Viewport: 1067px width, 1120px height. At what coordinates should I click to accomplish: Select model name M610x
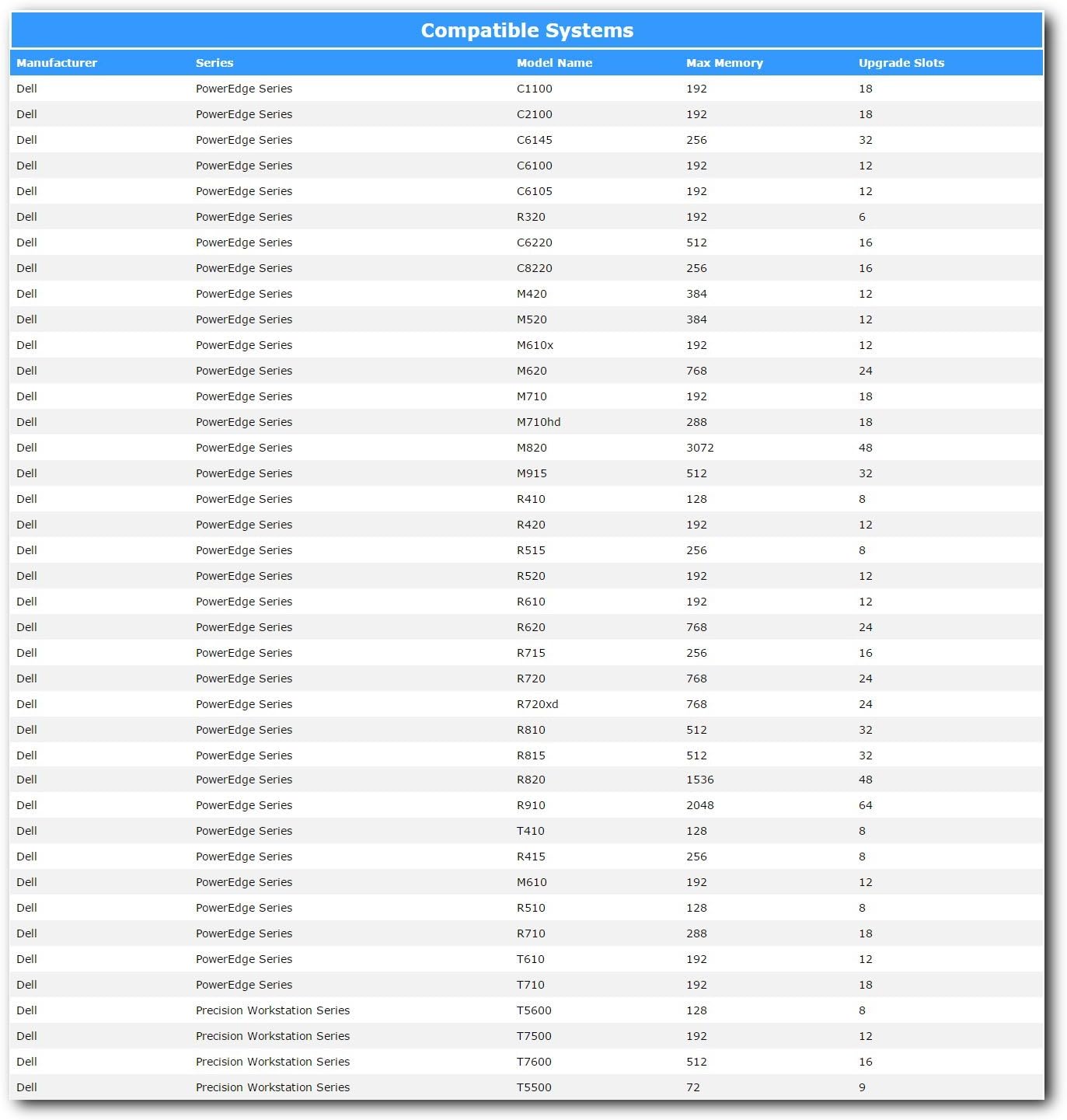[x=535, y=345]
